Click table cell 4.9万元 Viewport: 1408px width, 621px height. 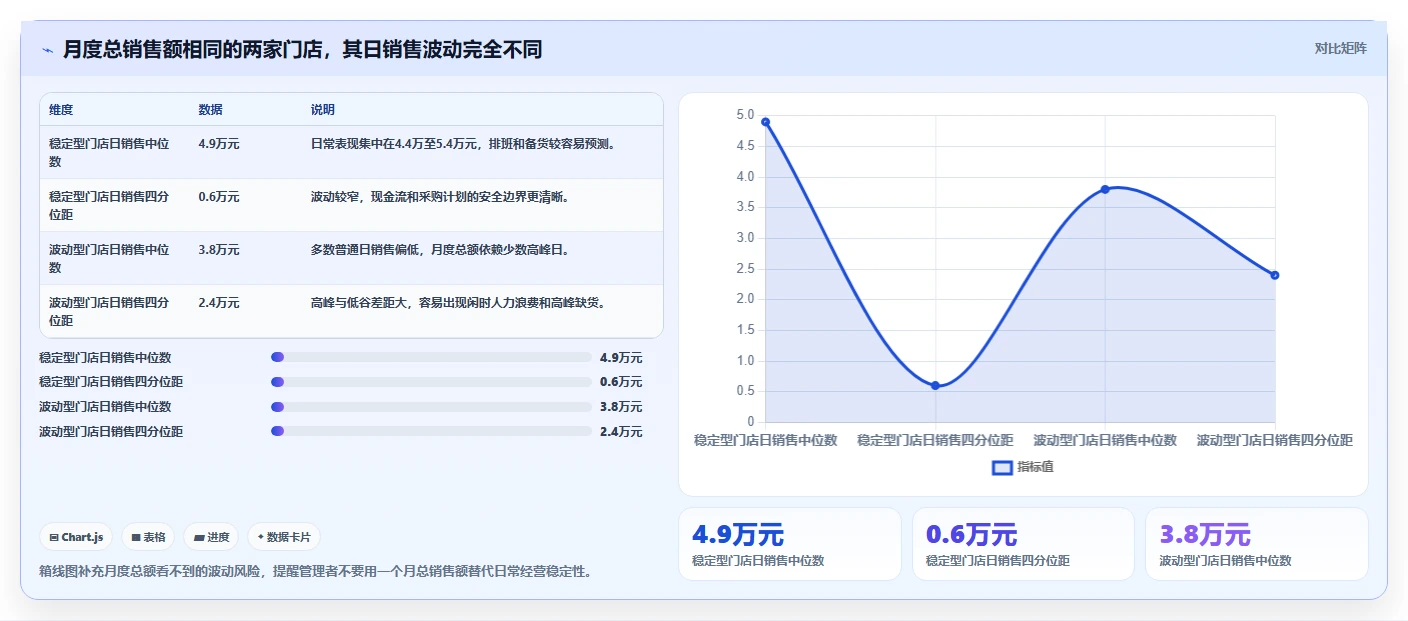pos(219,144)
